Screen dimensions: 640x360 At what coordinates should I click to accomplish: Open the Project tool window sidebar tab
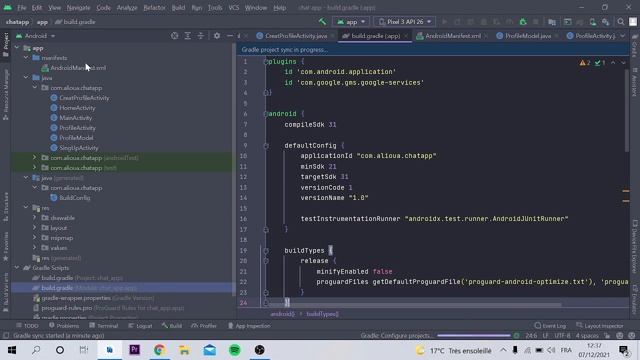5,45
